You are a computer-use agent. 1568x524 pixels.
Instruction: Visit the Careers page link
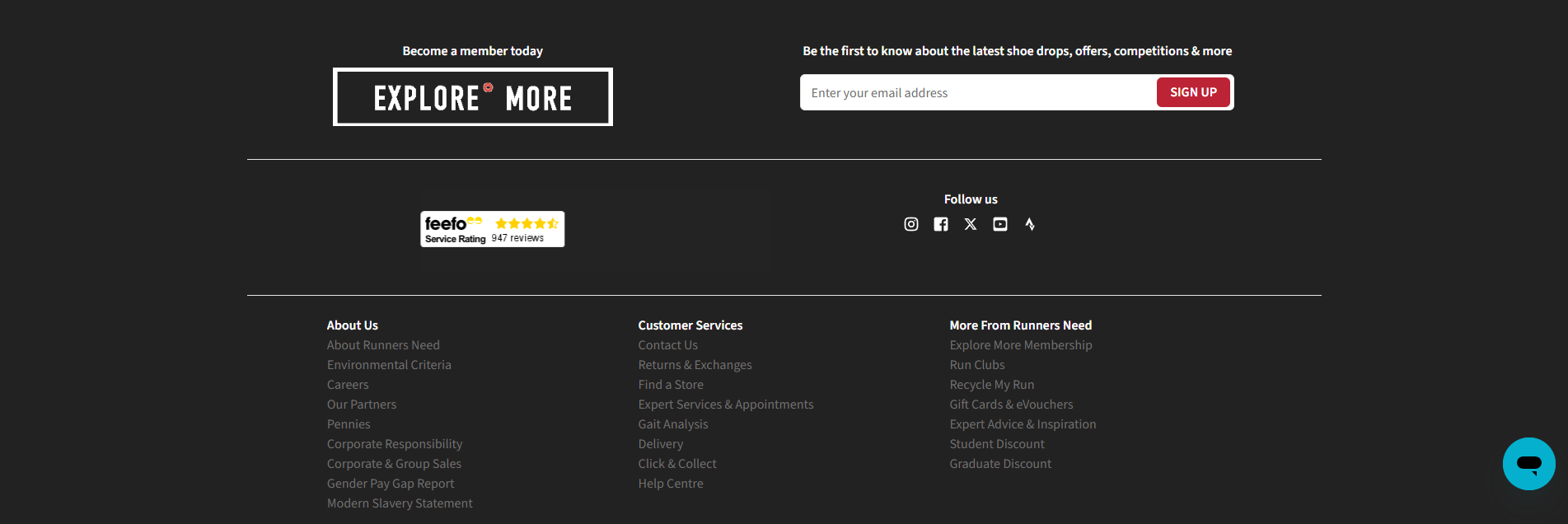point(348,385)
